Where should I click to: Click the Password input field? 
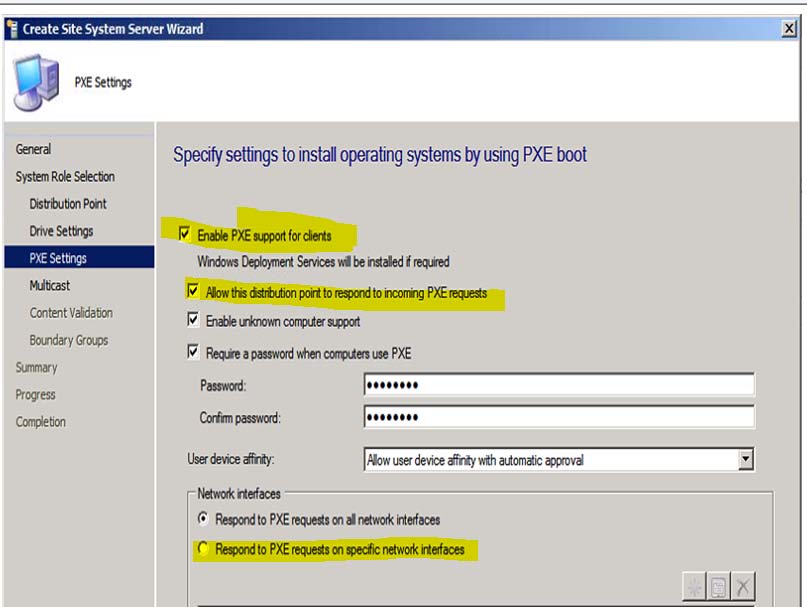559,385
